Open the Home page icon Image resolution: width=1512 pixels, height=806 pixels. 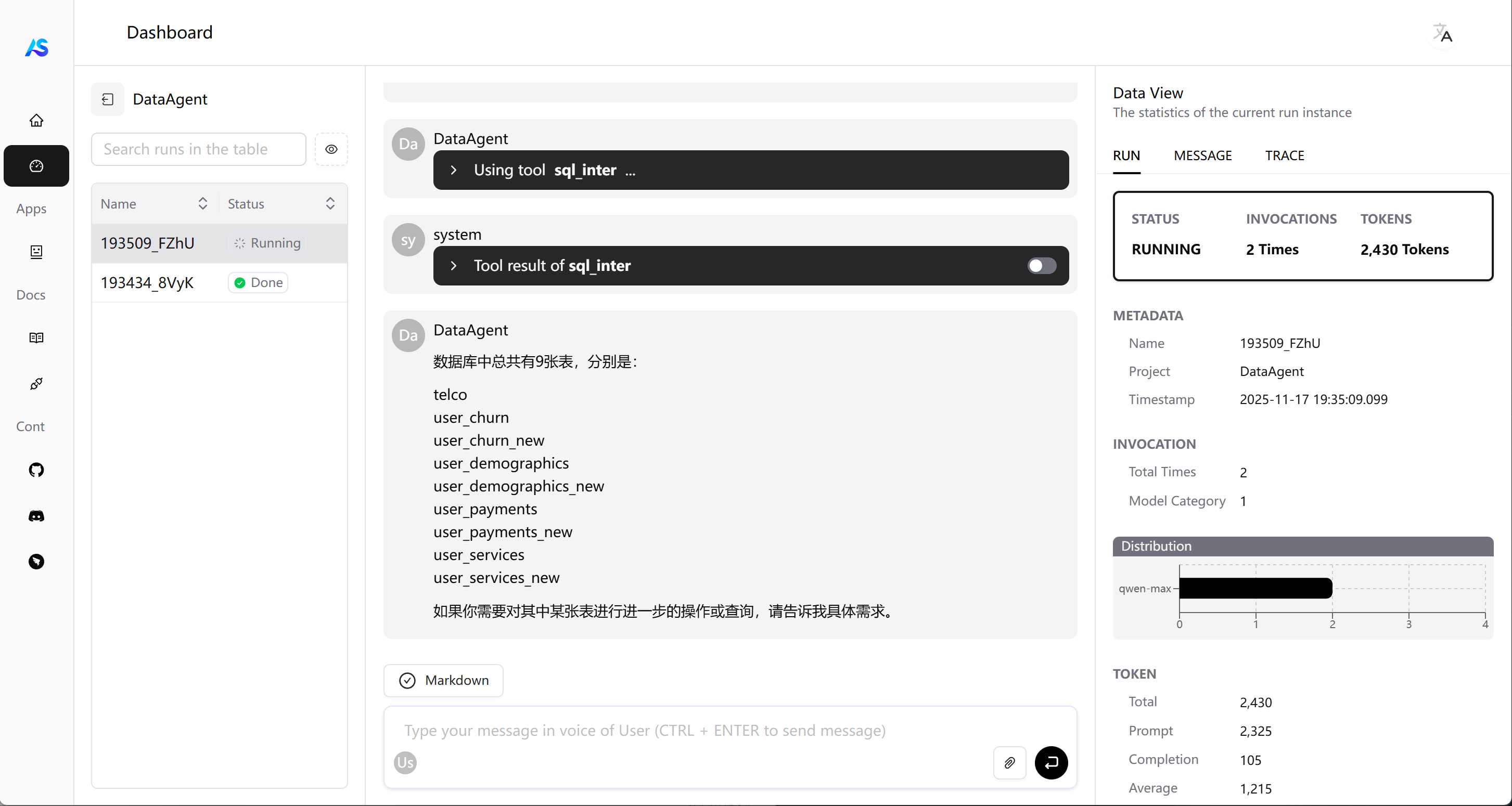[36, 120]
